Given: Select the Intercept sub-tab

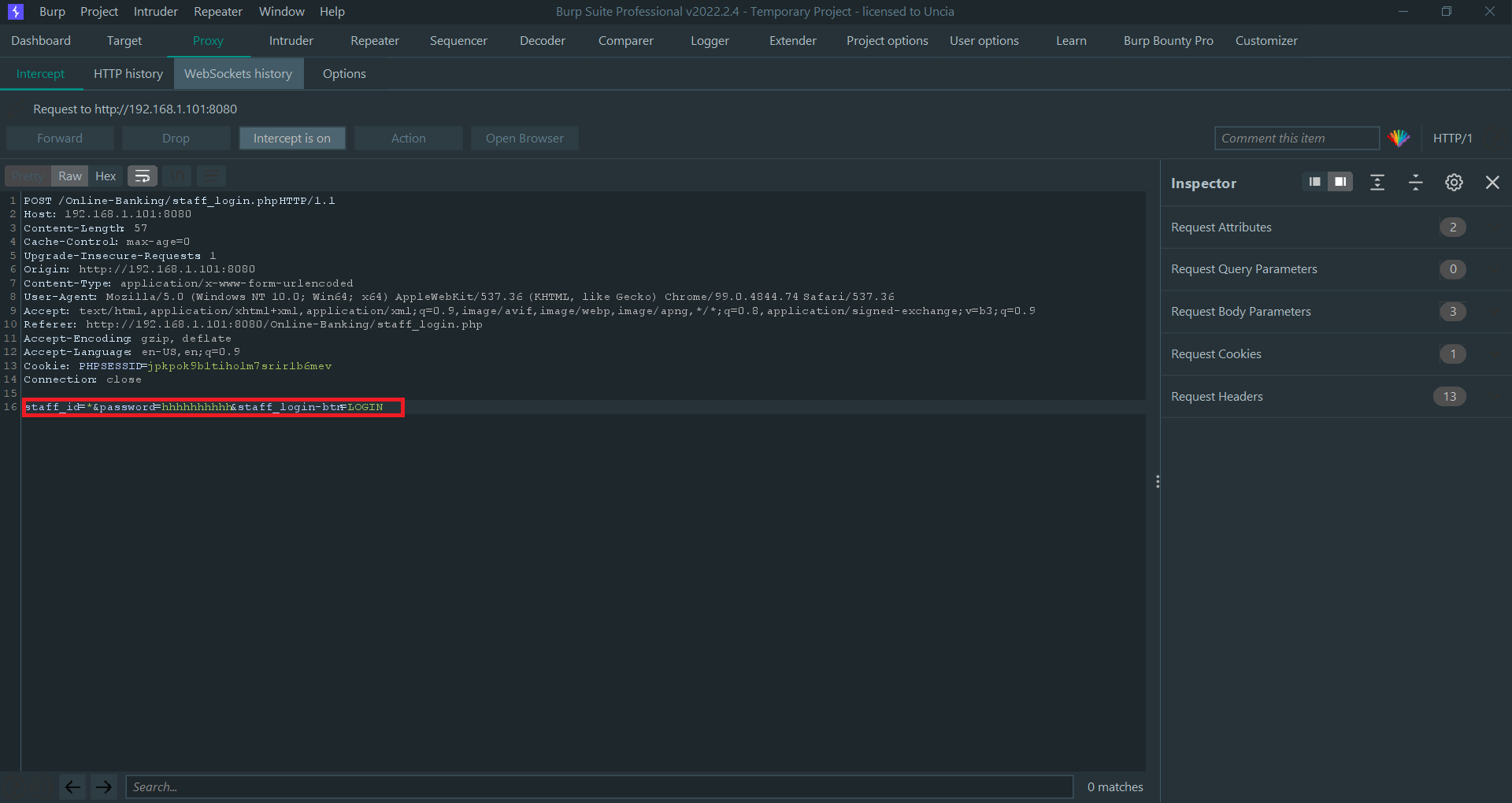Looking at the screenshot, I should click(40, 74).
